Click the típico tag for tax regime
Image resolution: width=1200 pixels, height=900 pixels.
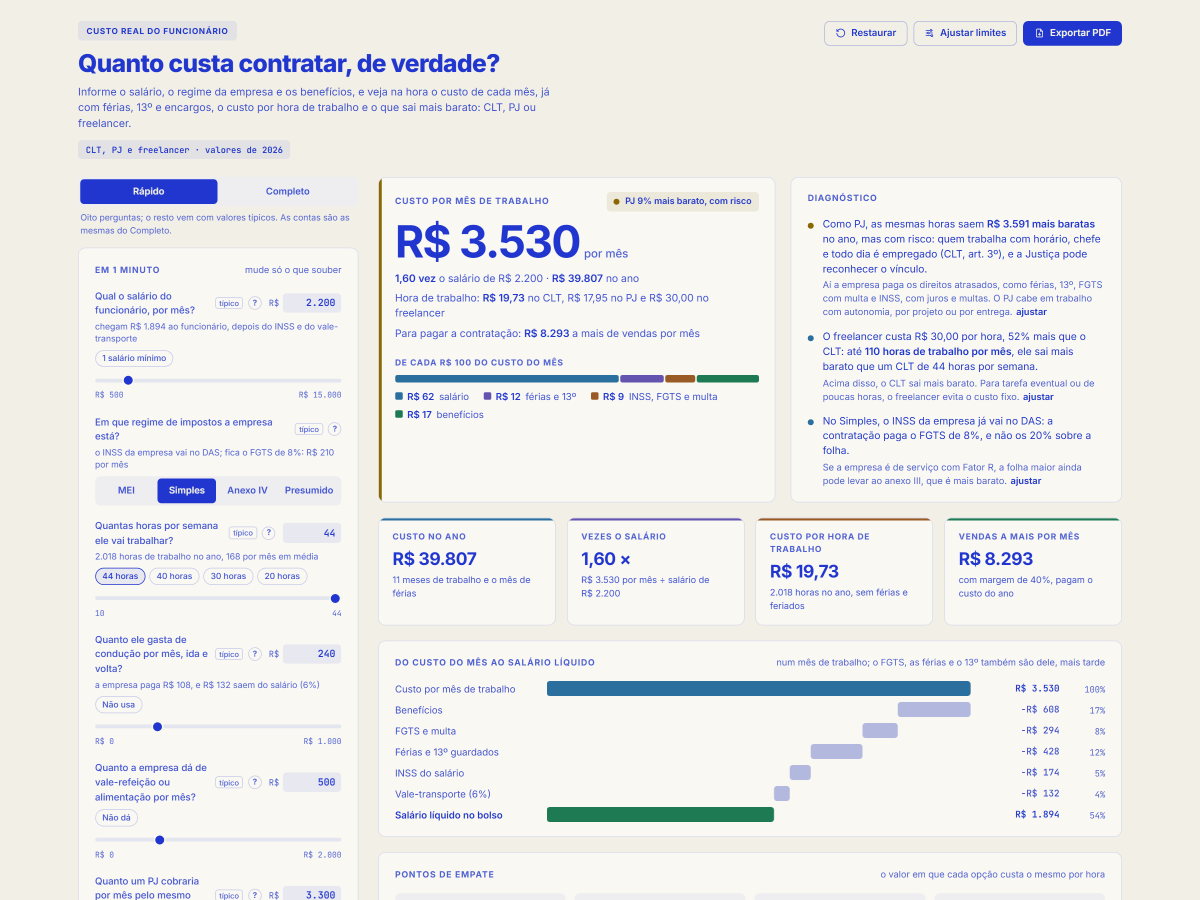[308, 429]
